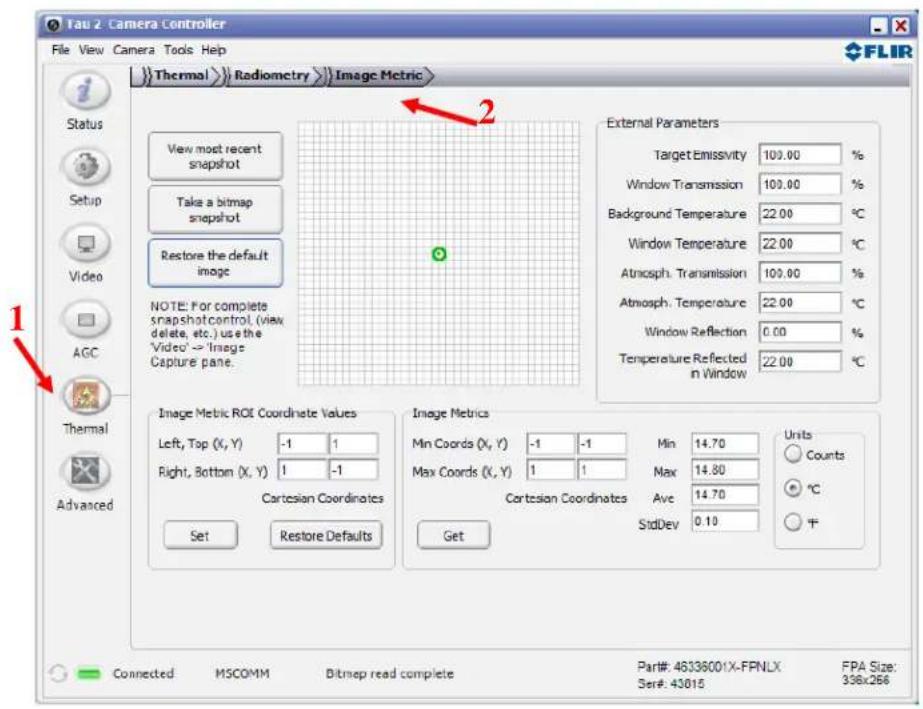
Task: Open the File menu
Action: pyautogui.click(x=61, y=50)
